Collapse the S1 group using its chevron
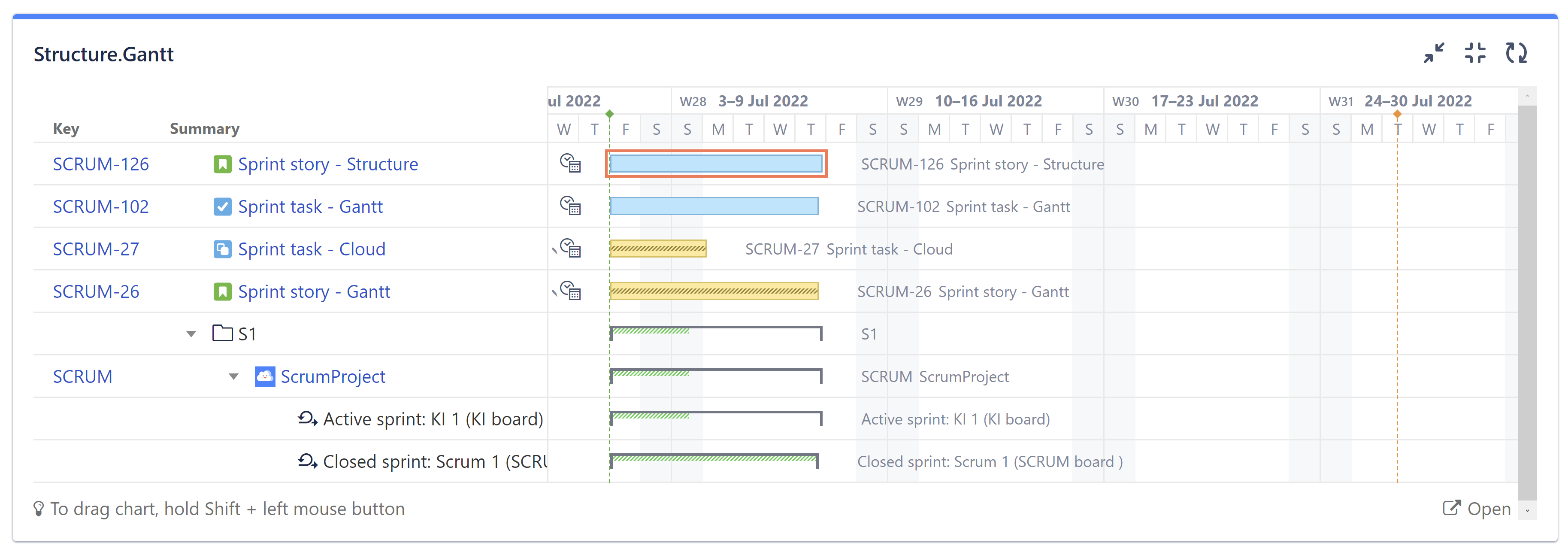Screen dimensions: 1568x555 point(191,334)
